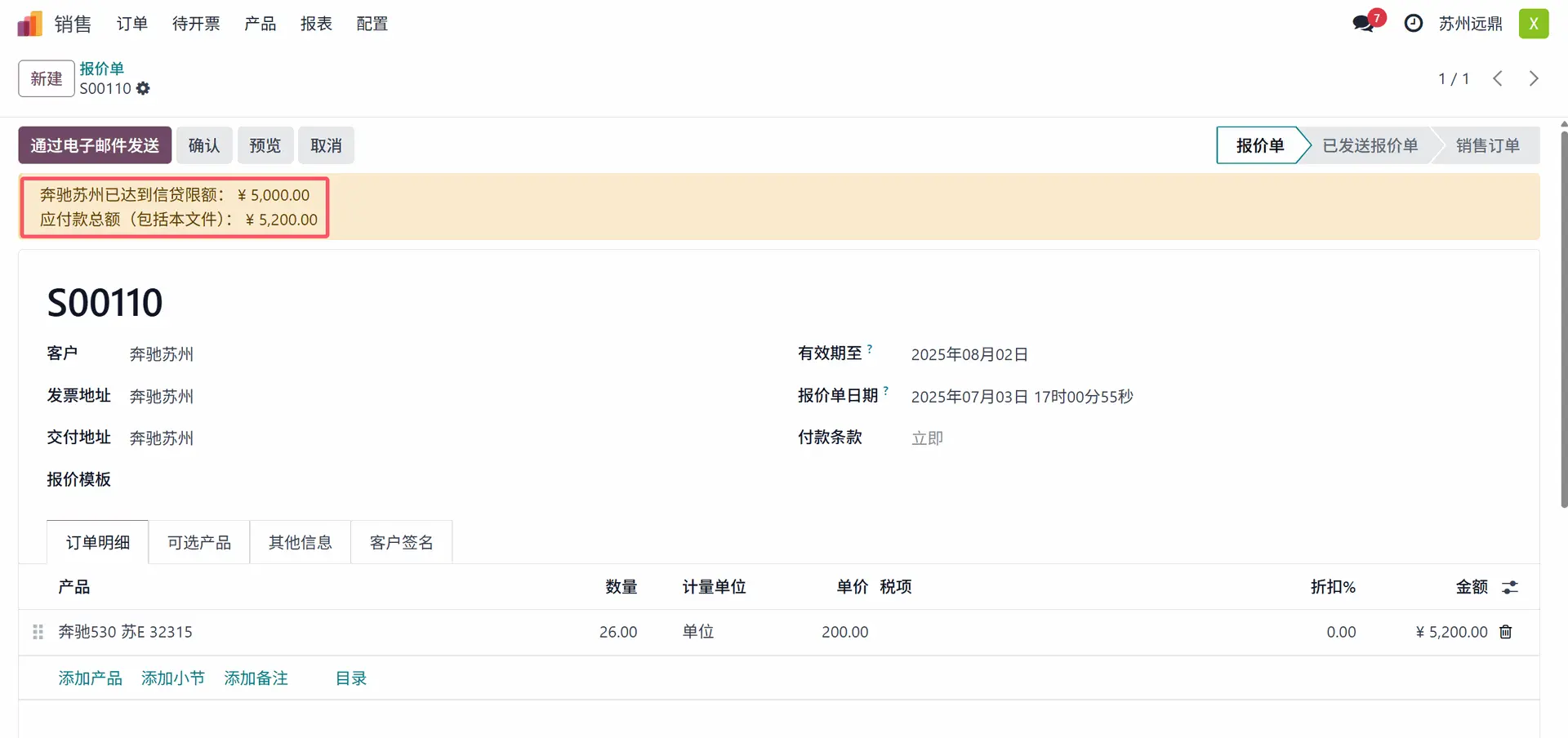Select the 销售订单 status stage

(x=1488, y=145)
